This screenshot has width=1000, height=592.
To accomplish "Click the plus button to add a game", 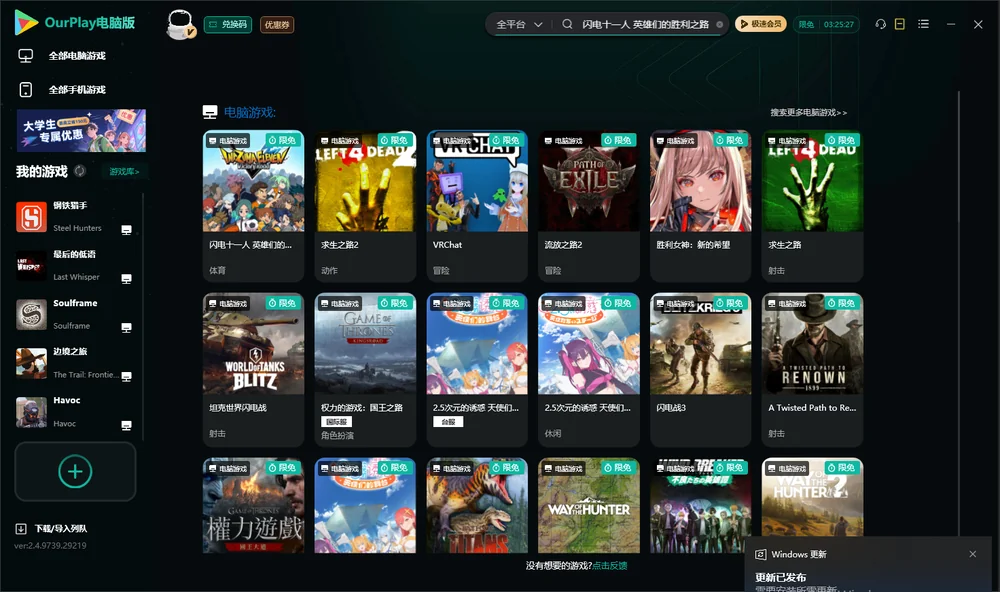I will (x=75, y=471).
